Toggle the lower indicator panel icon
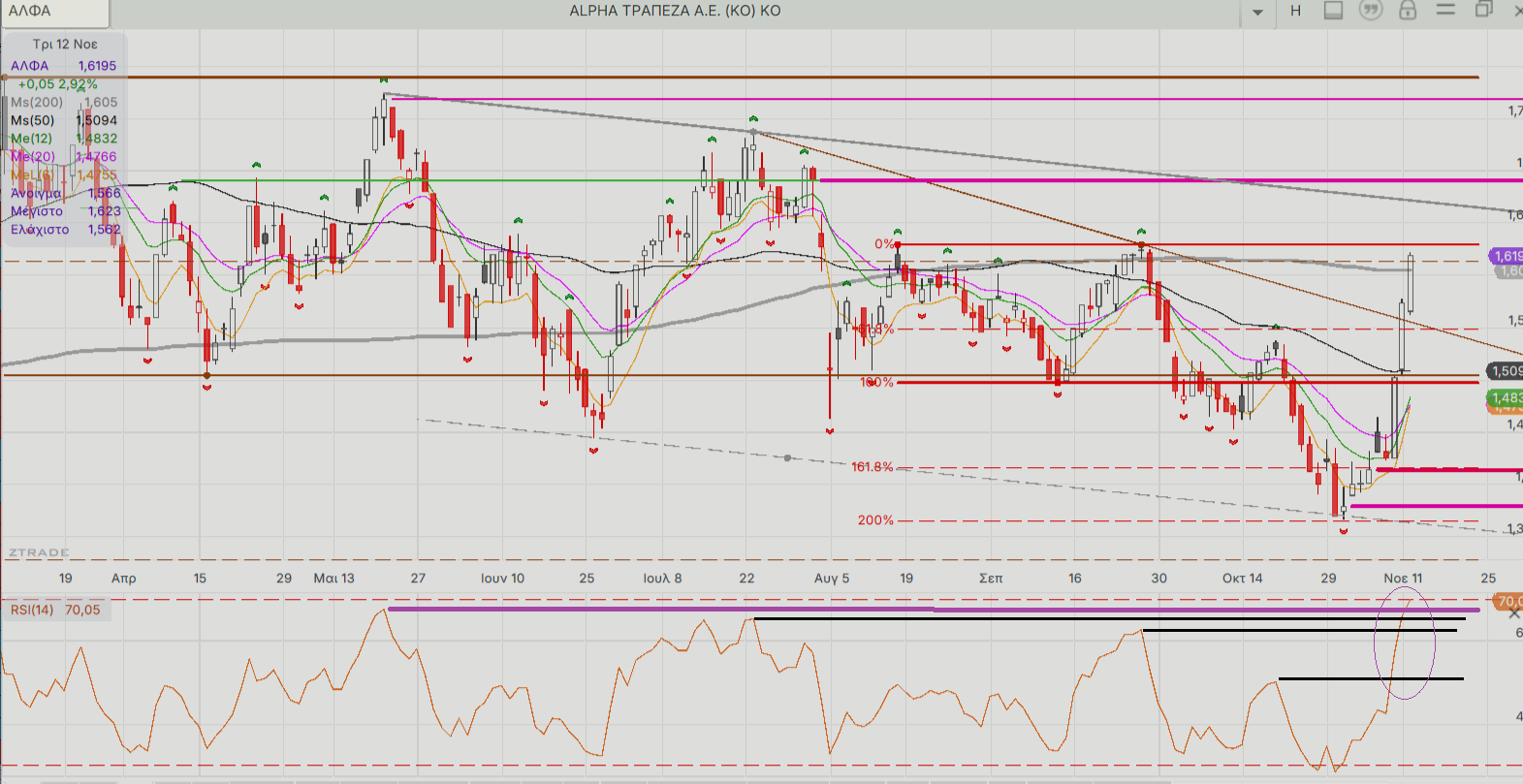The height and width of the screenshot is (784, 1523). point(1333,11)
